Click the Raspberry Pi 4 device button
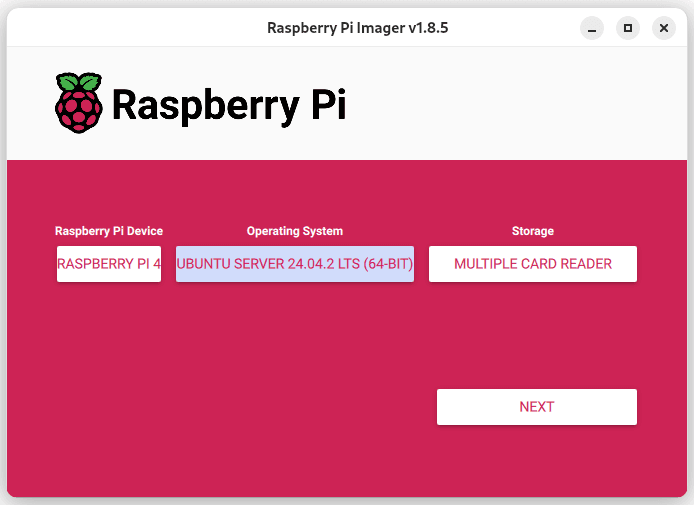The height and width of the screenshot is (505, 694). pyautogui.click(x=109, y=264)
